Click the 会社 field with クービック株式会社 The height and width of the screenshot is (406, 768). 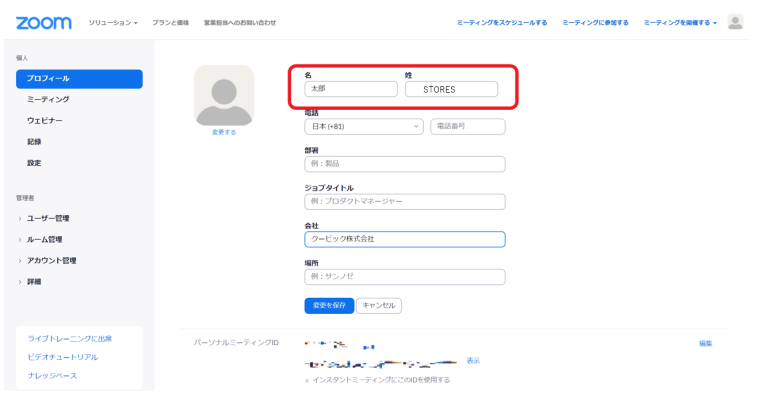[405, 239]
